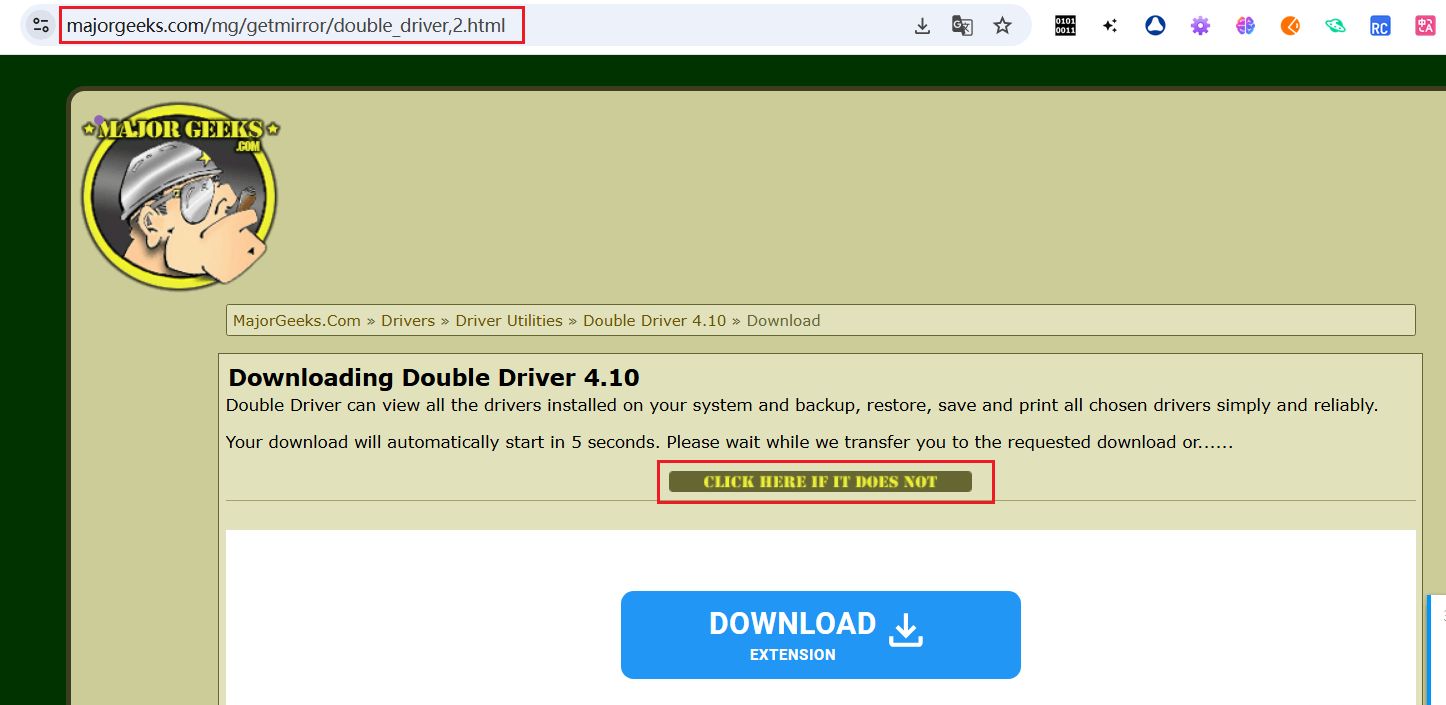Screen dimensions: 1446x705
Task: Click the orange circle extension icon
Action: [1290, 26]
